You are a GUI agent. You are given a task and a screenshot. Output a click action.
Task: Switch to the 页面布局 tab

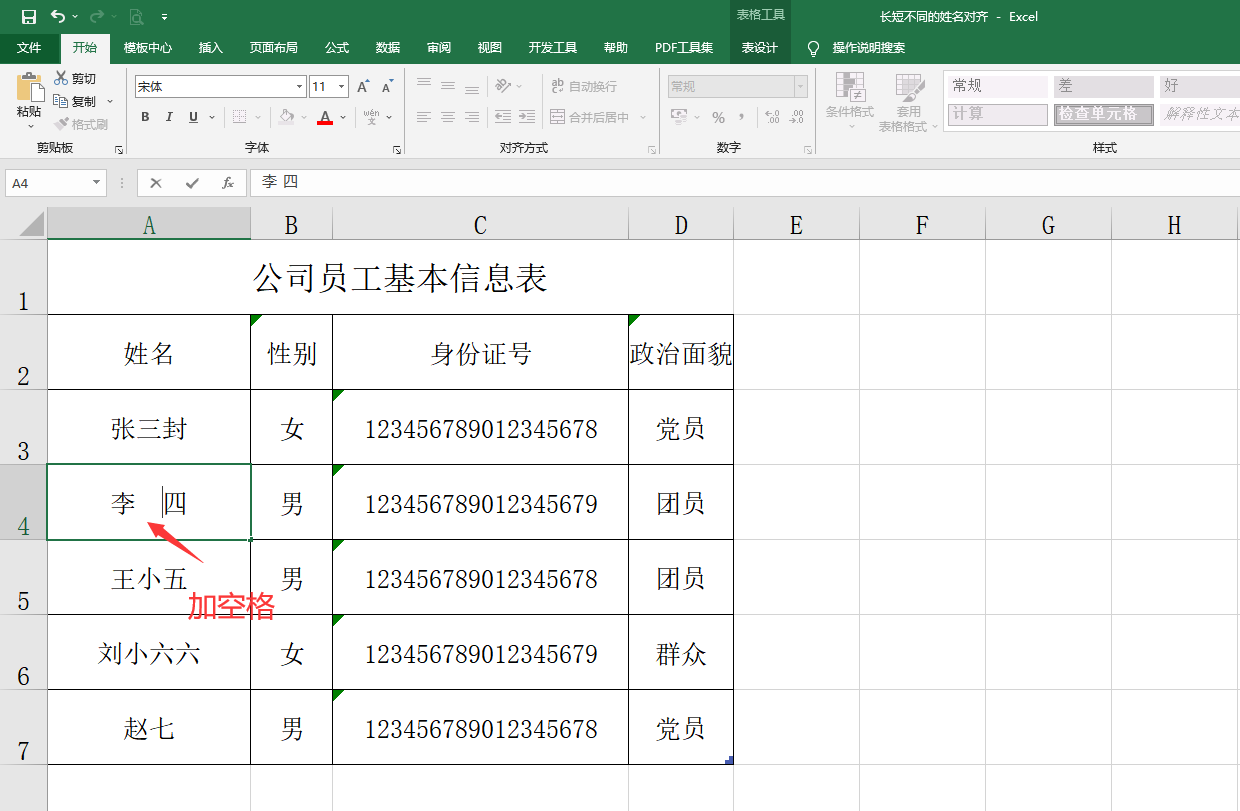click(x=274, y=48)
